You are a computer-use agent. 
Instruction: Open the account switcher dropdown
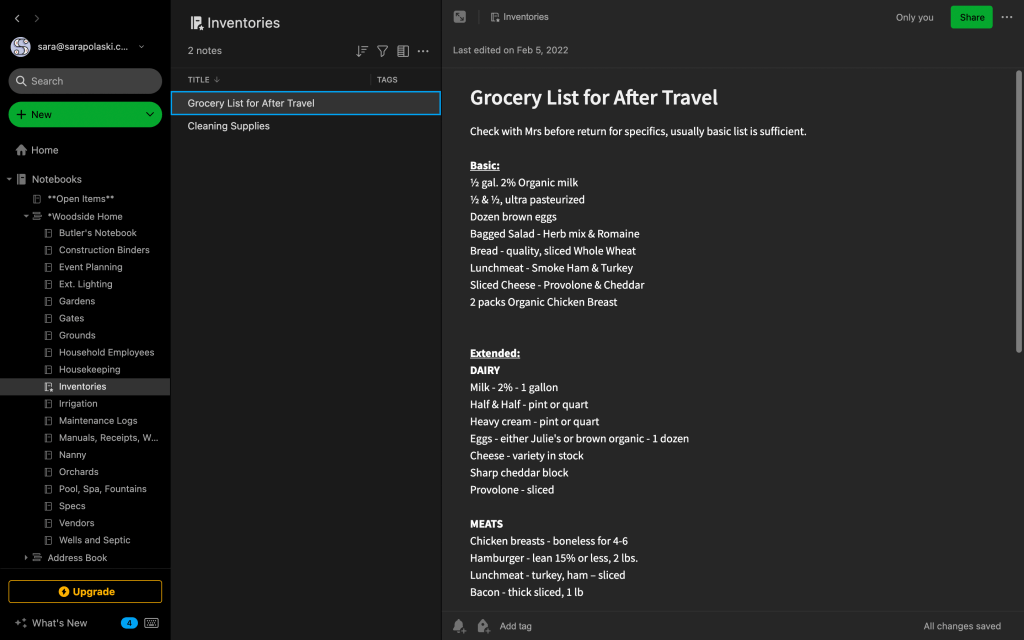(x=141, y=47)
